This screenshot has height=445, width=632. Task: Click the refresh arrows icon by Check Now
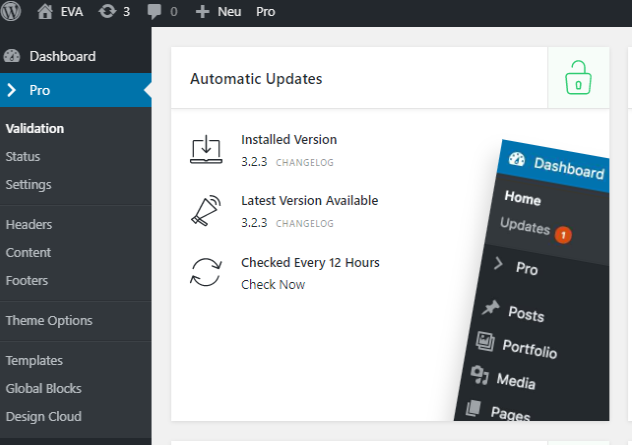click(x=206, y=272)
